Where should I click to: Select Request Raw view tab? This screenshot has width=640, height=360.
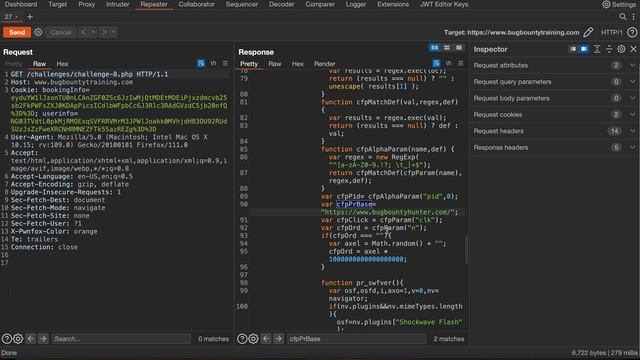point(39,64)
